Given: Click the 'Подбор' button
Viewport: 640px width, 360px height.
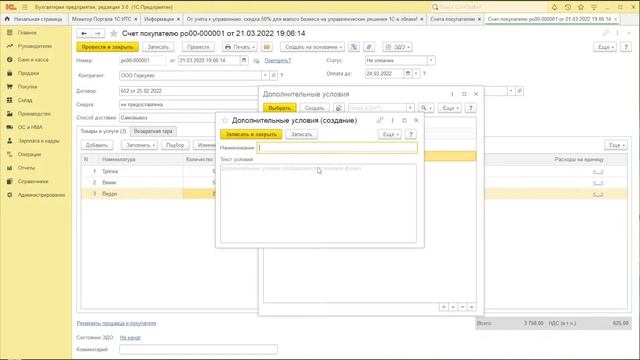Looking at the screenshot, I should point(175,145).
